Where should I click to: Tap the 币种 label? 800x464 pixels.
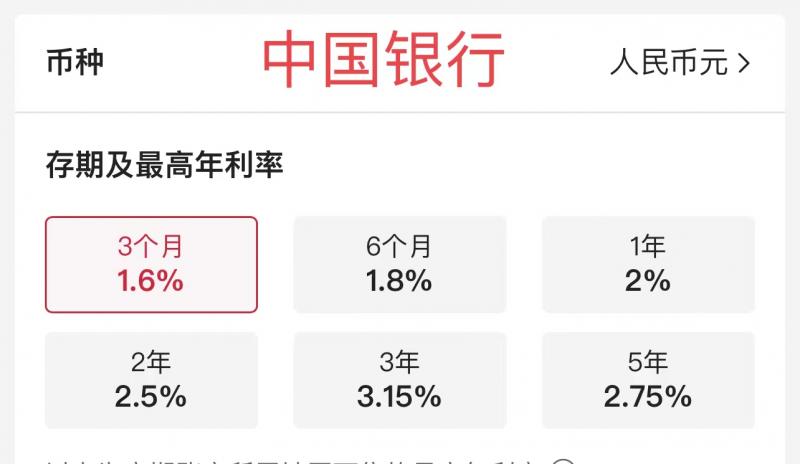click(75, 62)
